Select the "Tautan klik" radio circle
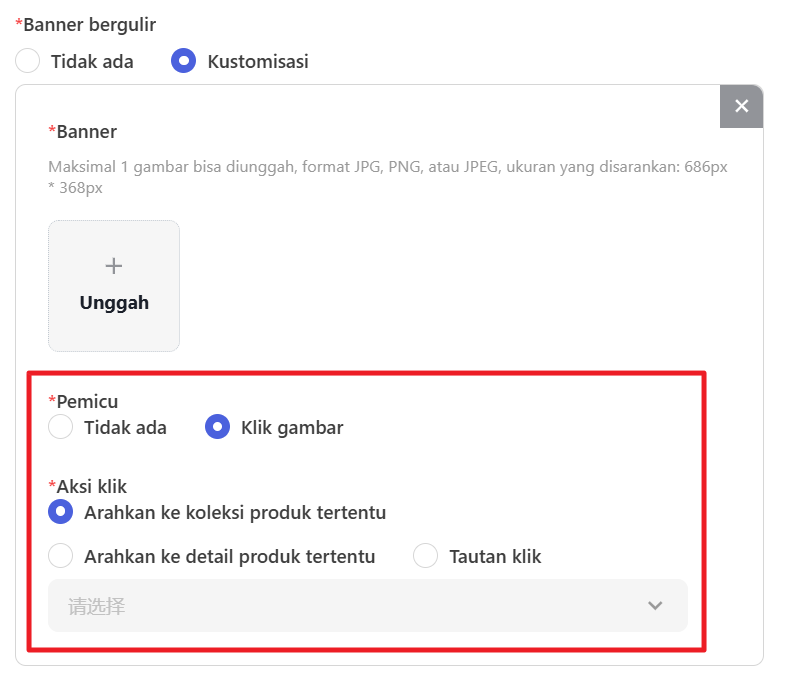 (x=426, y=556)
